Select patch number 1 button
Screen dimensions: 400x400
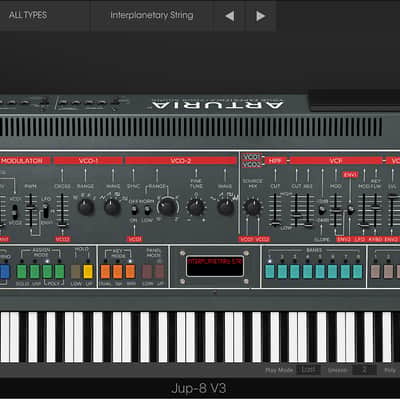[375, 272]
